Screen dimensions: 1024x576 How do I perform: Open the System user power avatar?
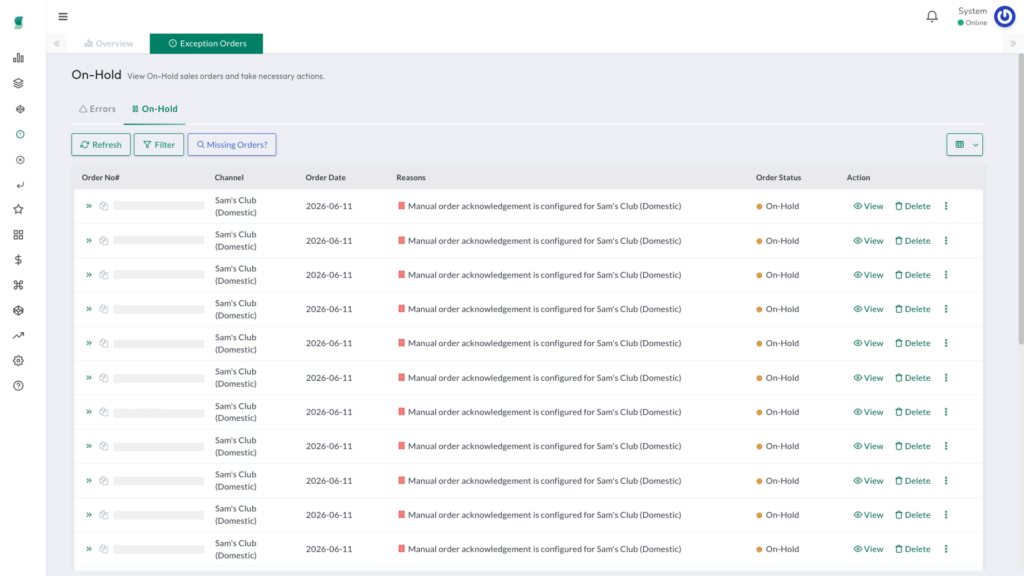pyautogui.click(x=1004, y=16)
